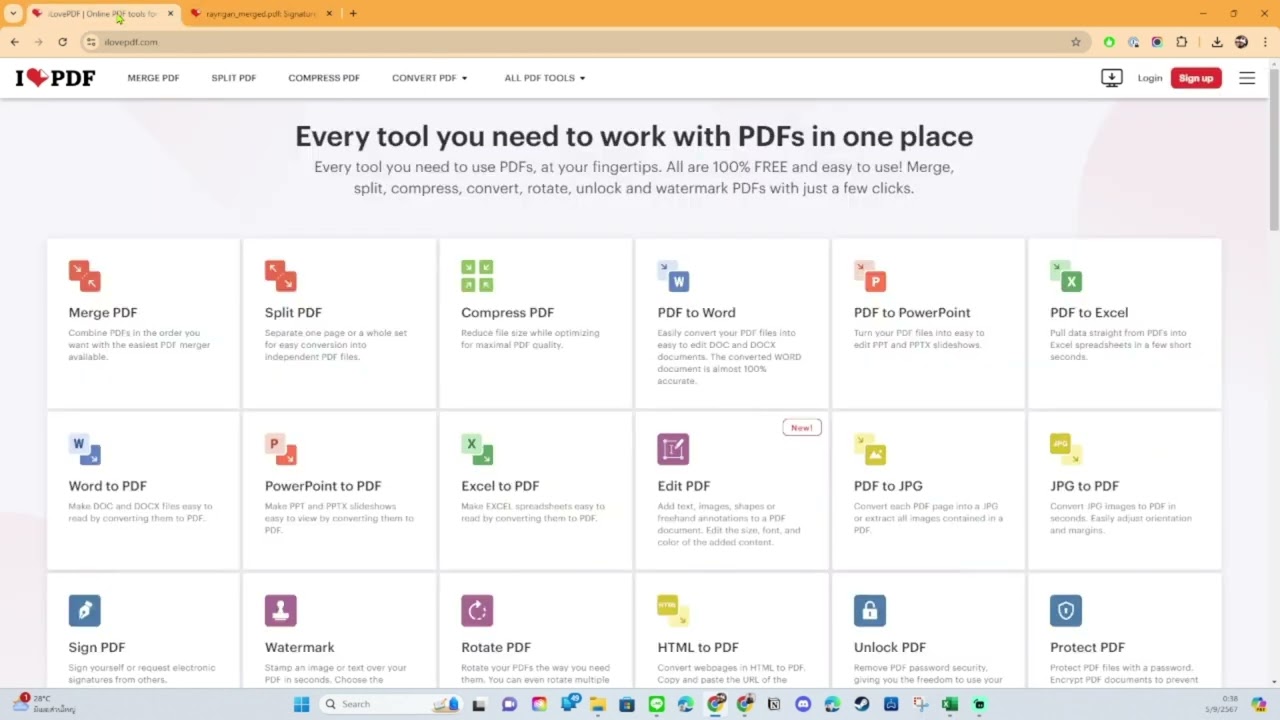Open the Word to PDF icon
Viewport: 1280px width, 720px height.
[85, 449]
